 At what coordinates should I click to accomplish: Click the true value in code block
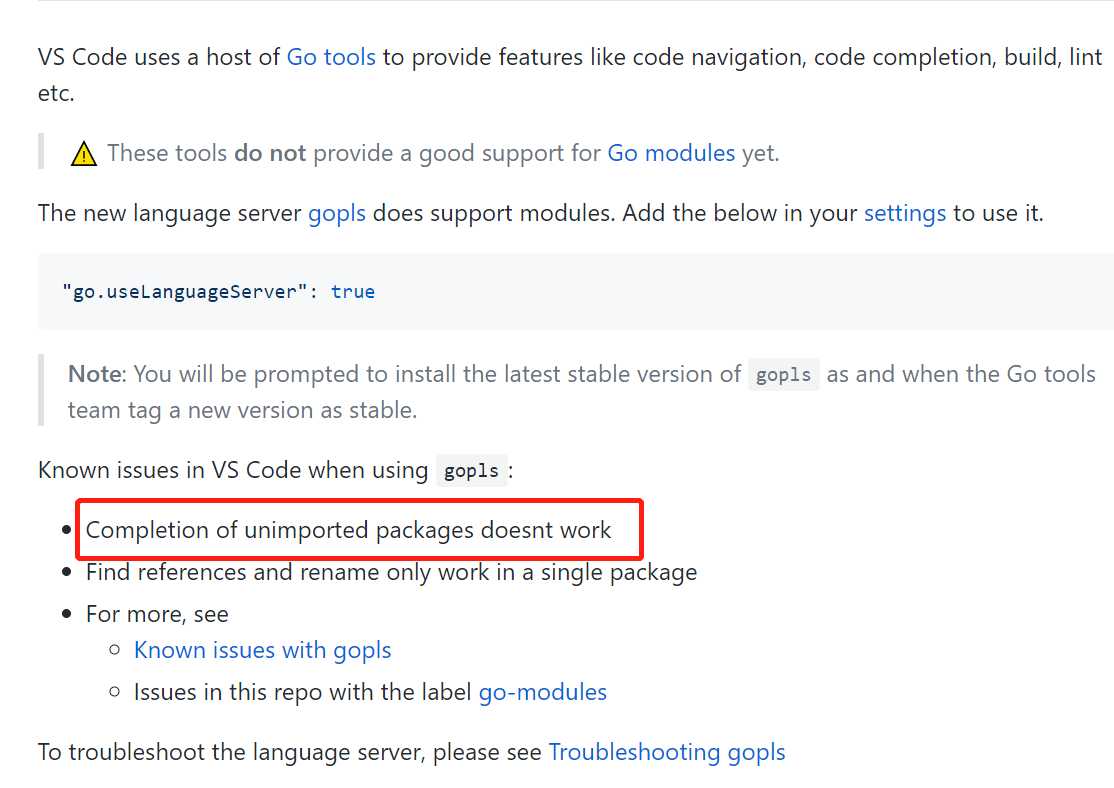353,291
